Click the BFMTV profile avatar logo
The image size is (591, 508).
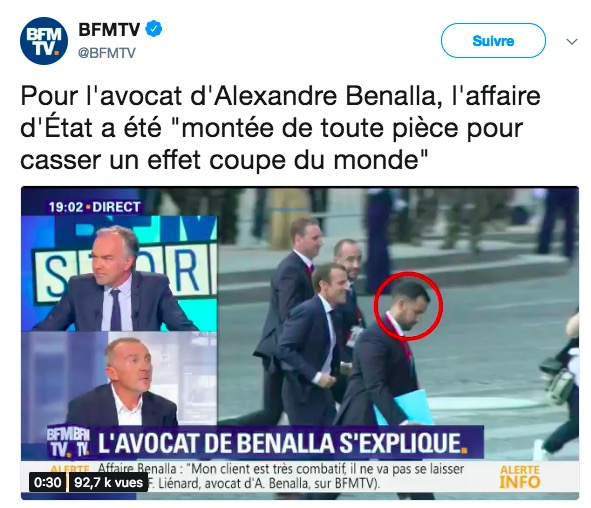point(44,41)
